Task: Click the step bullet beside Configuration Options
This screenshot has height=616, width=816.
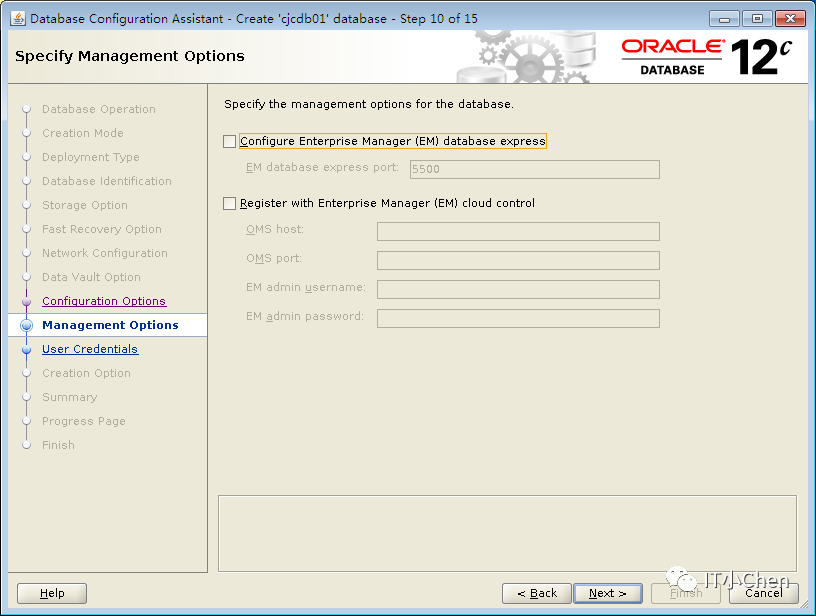Action: pos(27,301)
